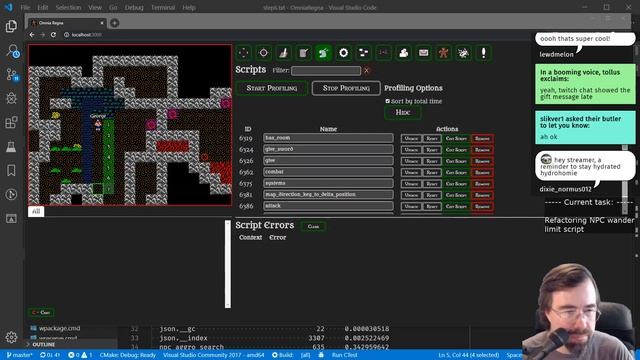Open the View menu
The image size is (640, 360).
[x=95, y=7]
